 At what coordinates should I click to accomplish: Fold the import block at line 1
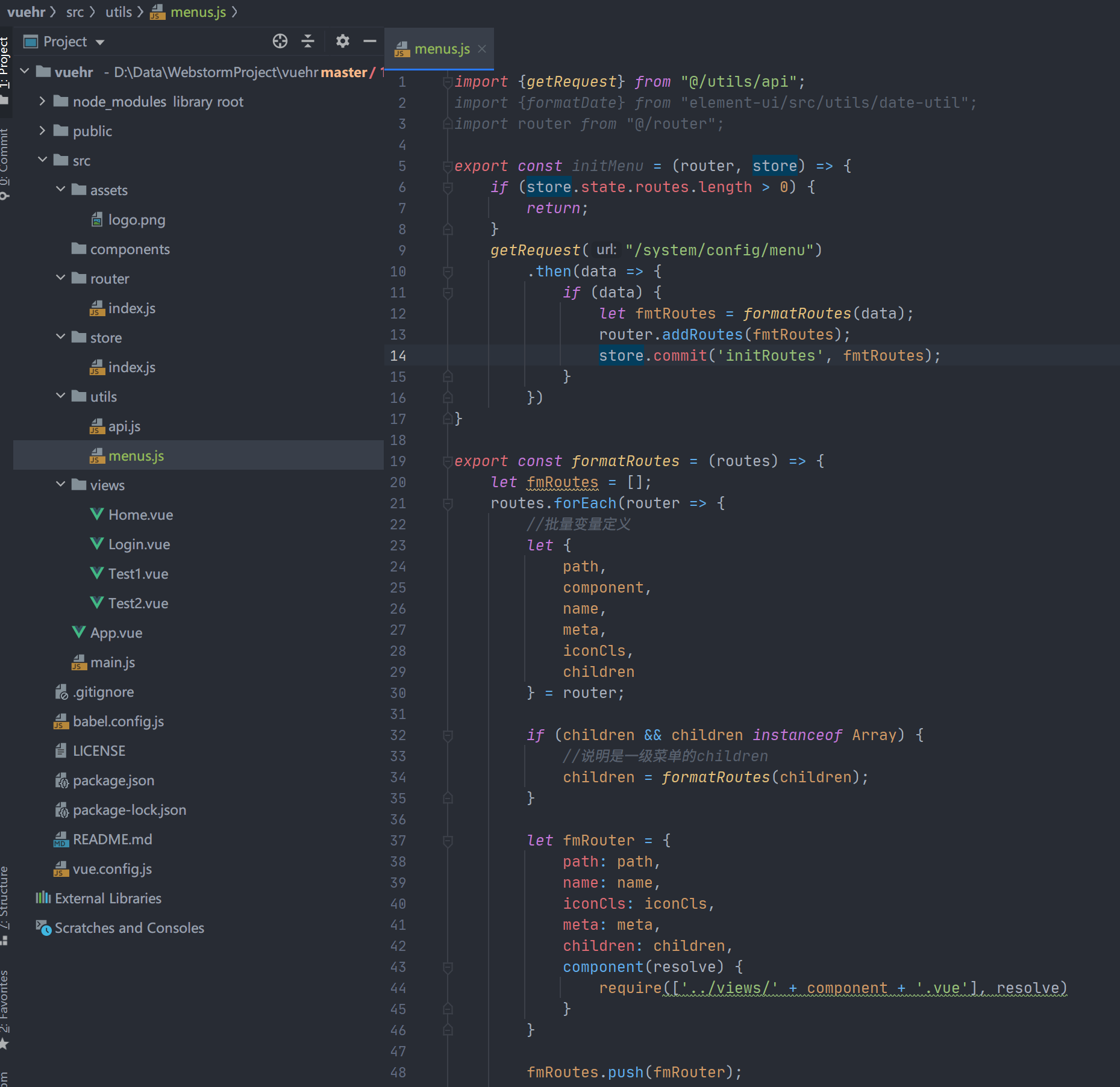pyautogui.click(x=448, y=82)
